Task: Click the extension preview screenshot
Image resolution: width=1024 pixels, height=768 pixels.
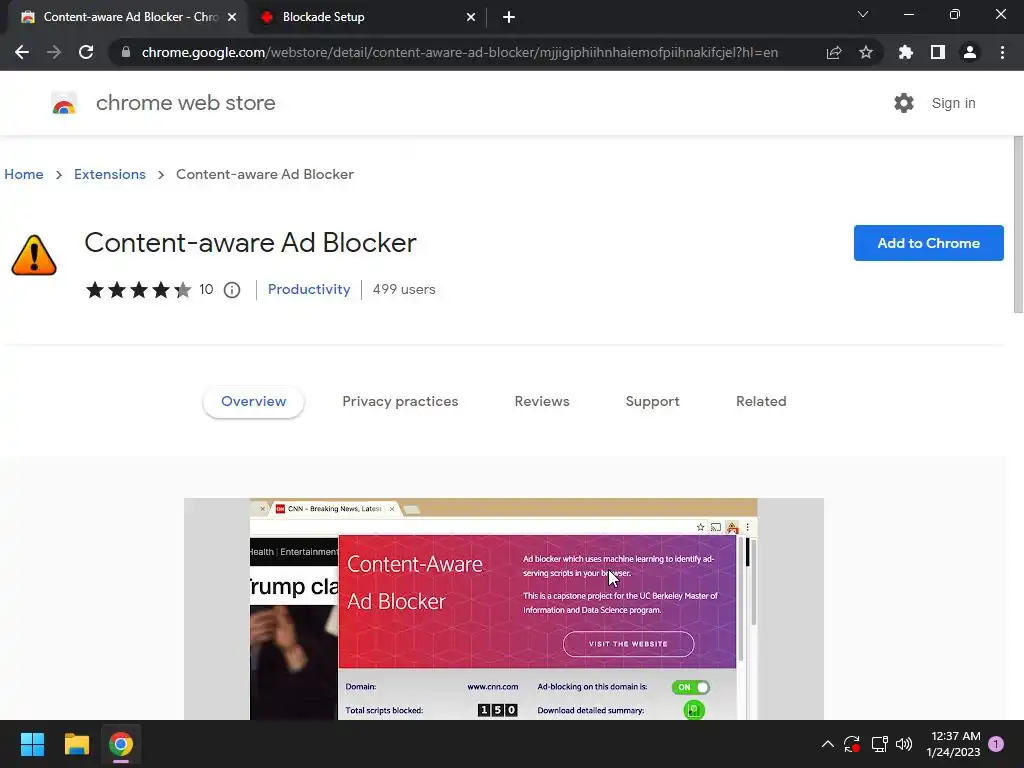Action: [504, 609]
